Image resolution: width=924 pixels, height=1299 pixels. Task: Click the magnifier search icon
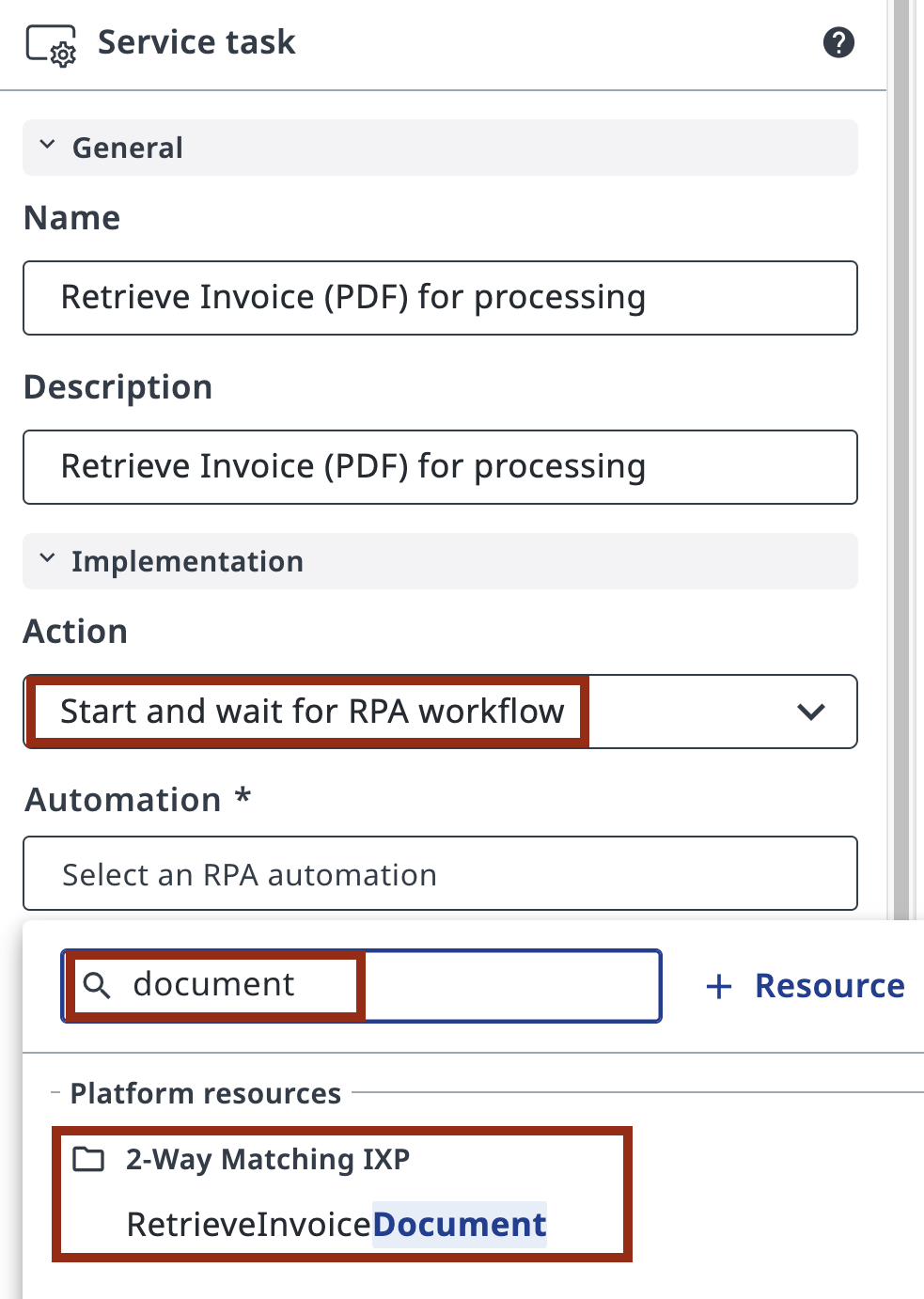(97, 986)
